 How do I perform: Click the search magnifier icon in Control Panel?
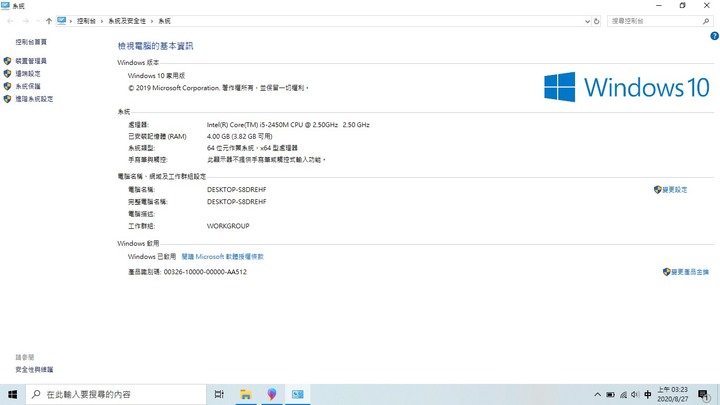coord(706,21)
